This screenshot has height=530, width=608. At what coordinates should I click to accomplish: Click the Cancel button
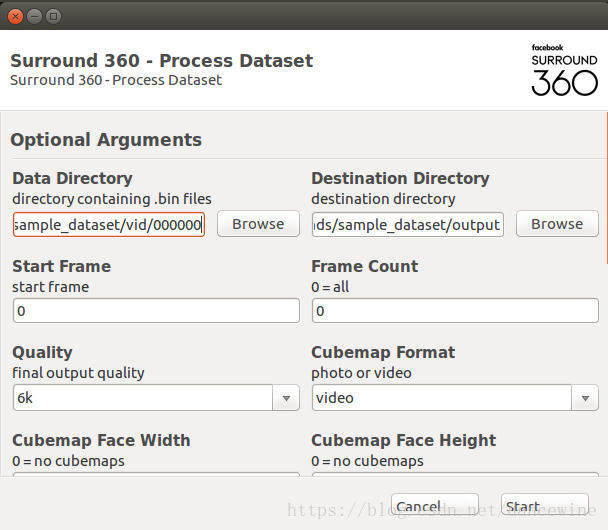[x=435, y=506]
